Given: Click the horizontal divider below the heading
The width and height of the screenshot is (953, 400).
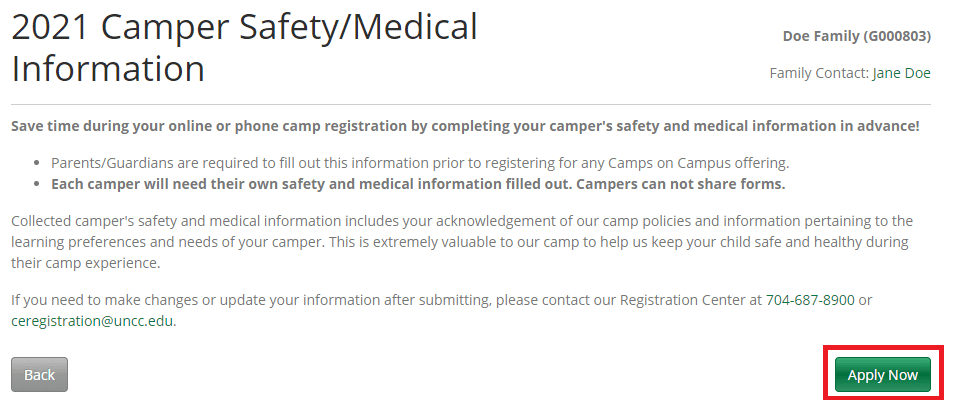Looking at the screenshot, I should (x=470, y=104).
